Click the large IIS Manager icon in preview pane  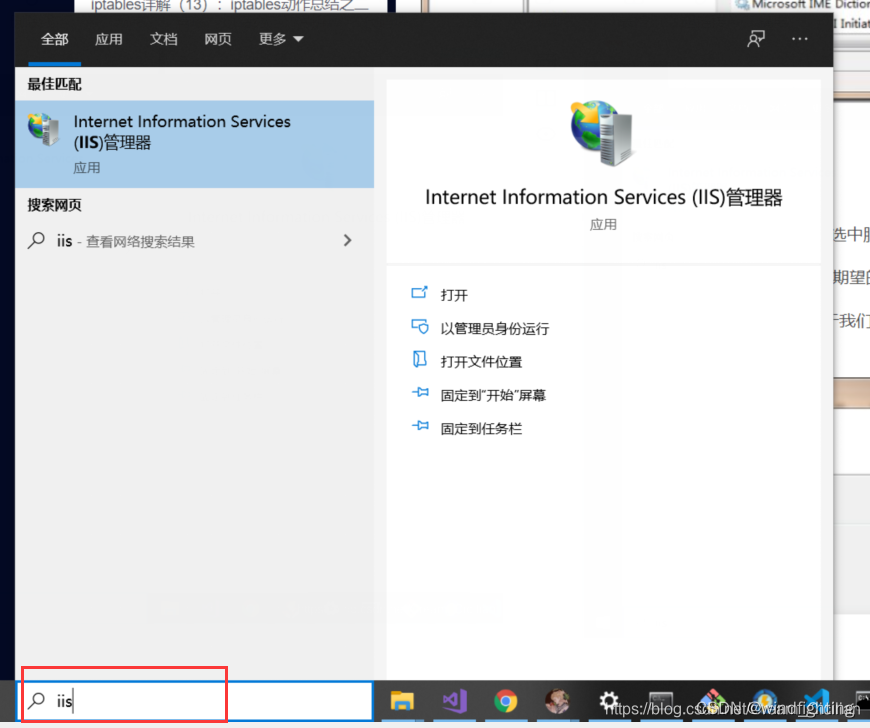pos(602,133)
